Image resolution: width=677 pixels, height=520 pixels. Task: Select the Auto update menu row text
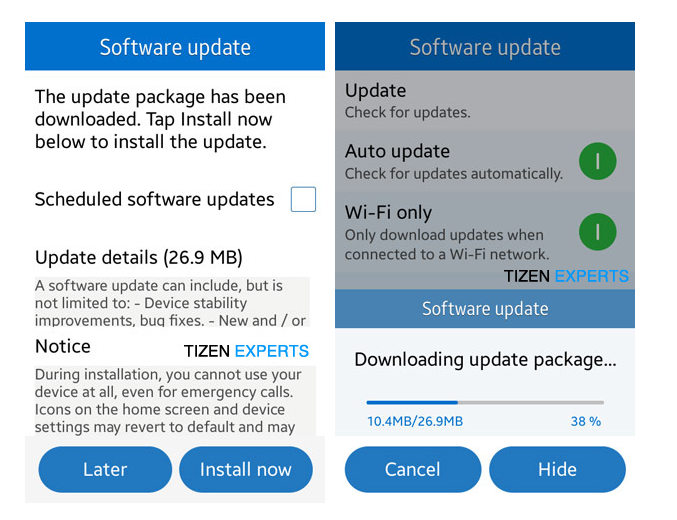[453, 161]
